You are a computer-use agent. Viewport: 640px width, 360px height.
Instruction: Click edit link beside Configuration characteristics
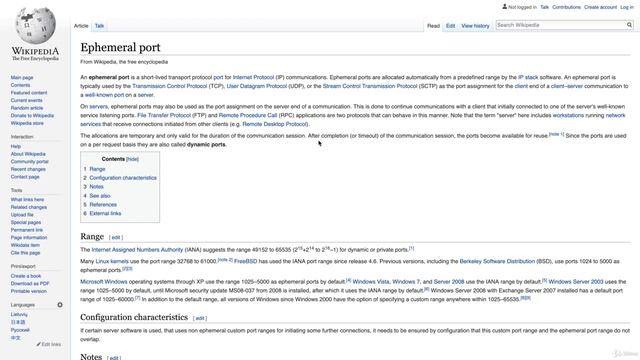point(200,318)
